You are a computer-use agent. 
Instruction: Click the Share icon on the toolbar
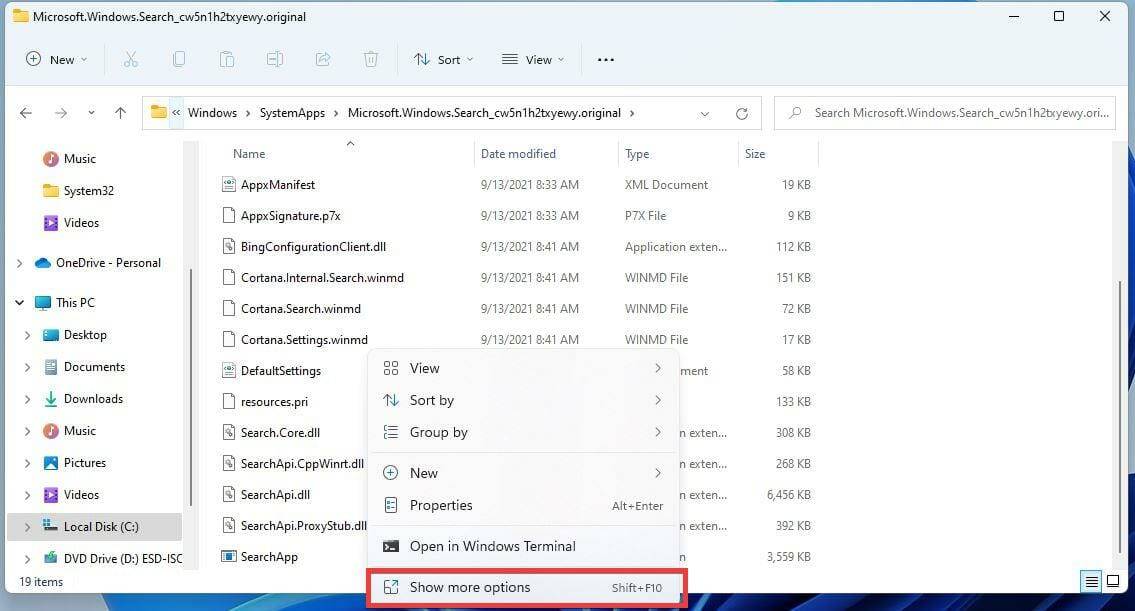(x=323, y=59)
